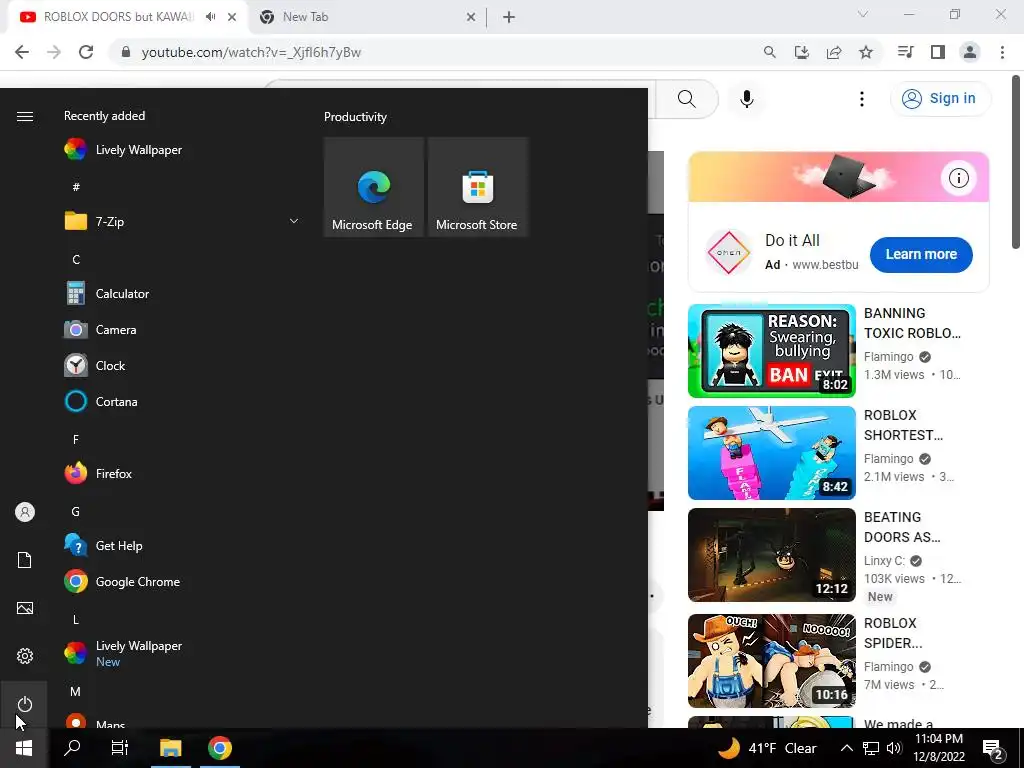Toggle the Chrome side panel
The height and width of the screenshot is (768, 1024).
(x=938, y=52)
